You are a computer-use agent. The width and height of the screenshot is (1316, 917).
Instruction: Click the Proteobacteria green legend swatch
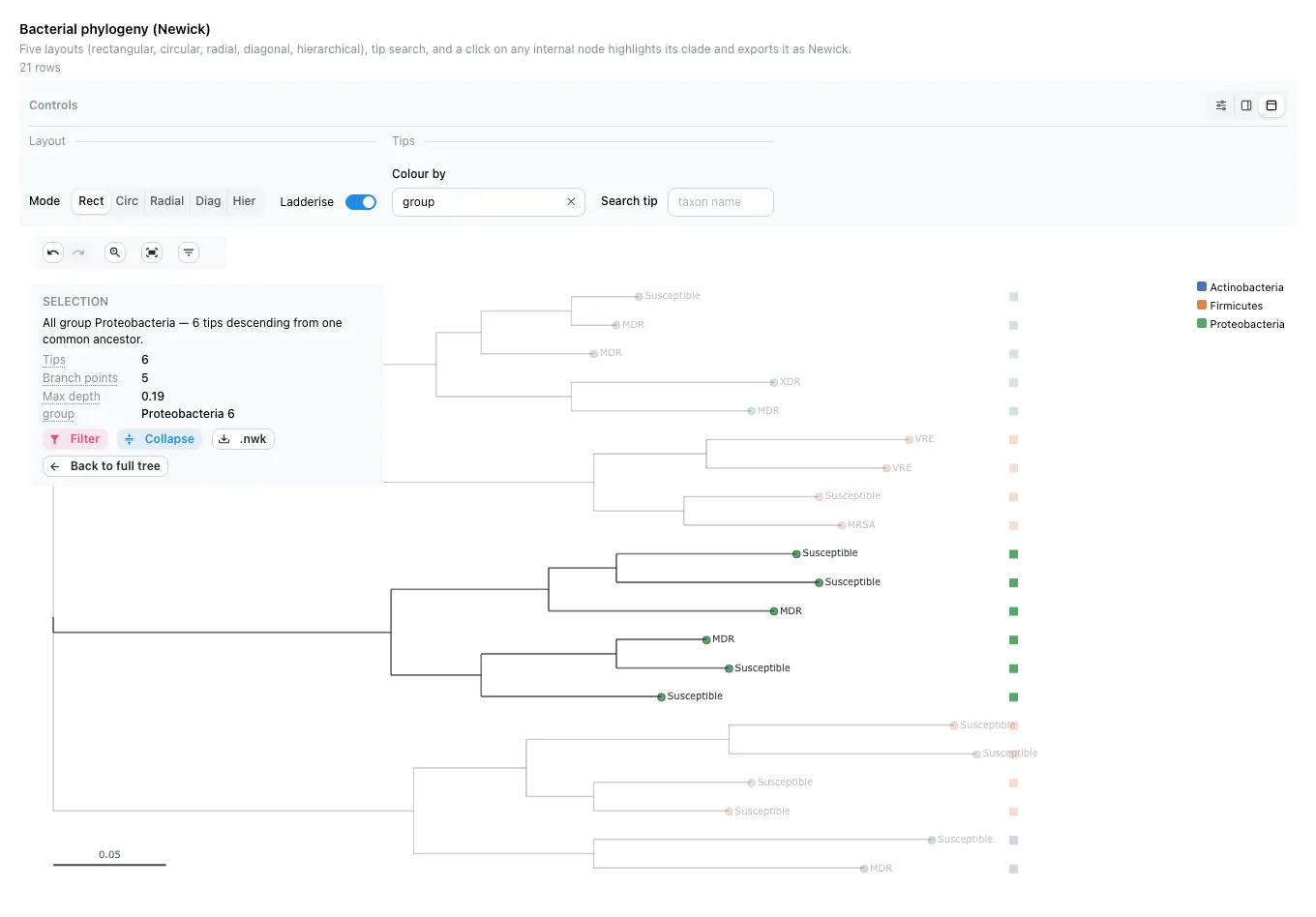click(x=1202, y=323)
